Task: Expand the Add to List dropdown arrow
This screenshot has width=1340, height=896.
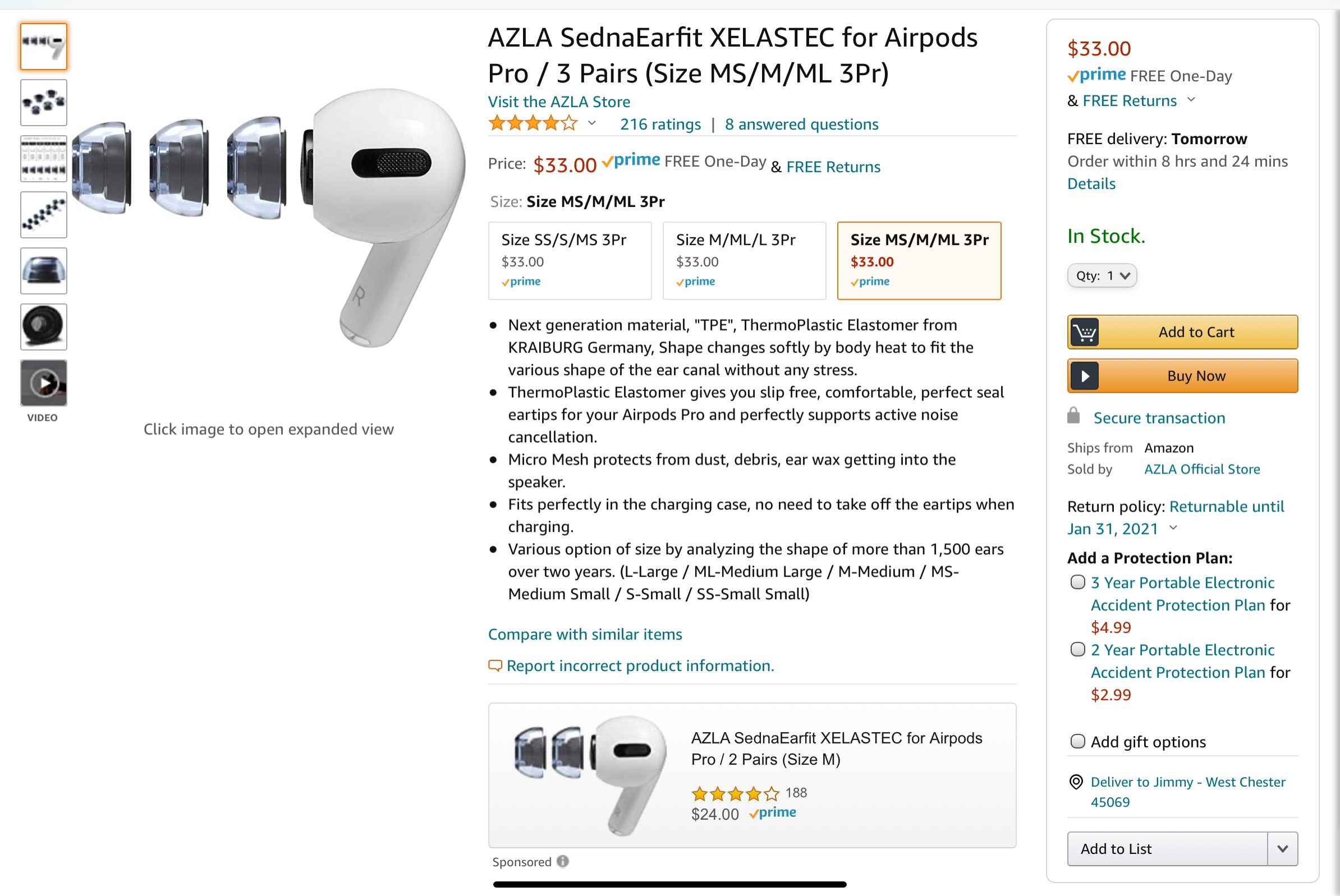Action: click(1282, 848)
